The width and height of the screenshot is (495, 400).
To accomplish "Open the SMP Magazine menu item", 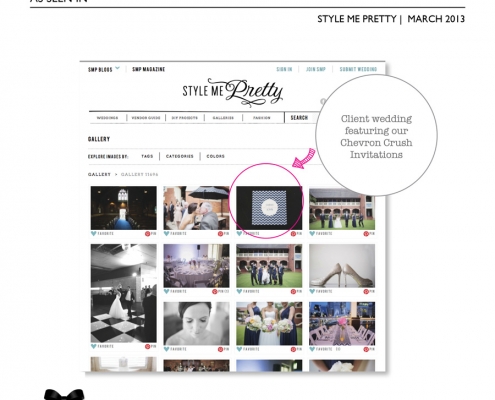I will point(149,69).
